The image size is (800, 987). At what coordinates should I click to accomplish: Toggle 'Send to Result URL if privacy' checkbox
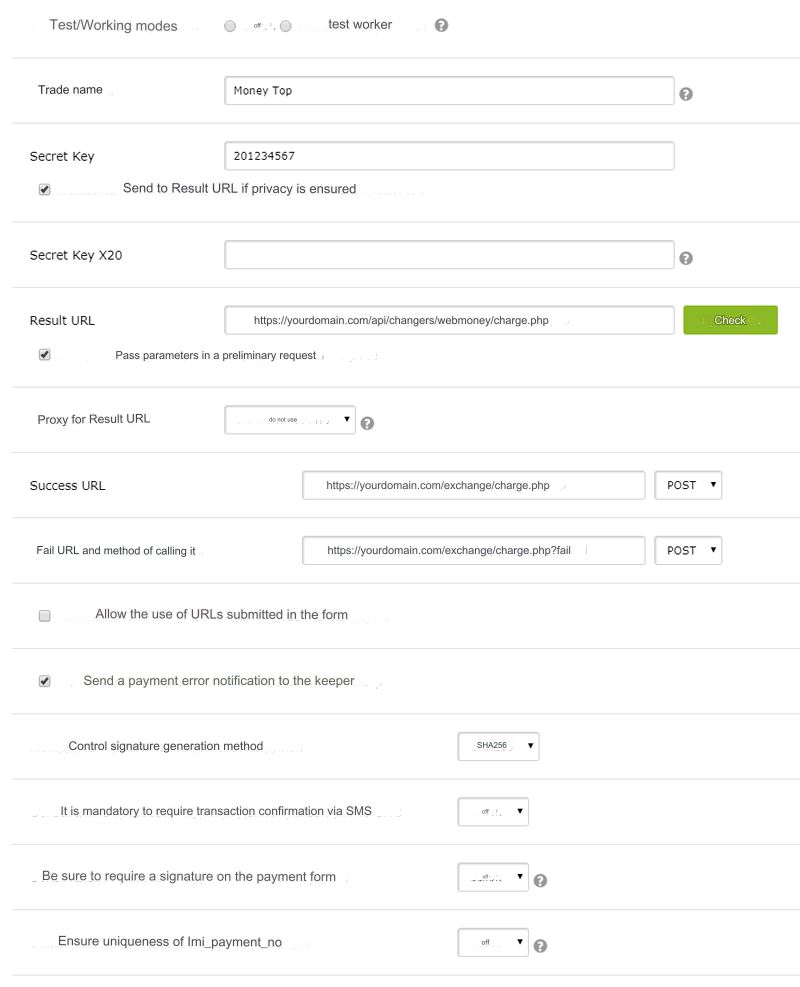(x=44, y=189)
